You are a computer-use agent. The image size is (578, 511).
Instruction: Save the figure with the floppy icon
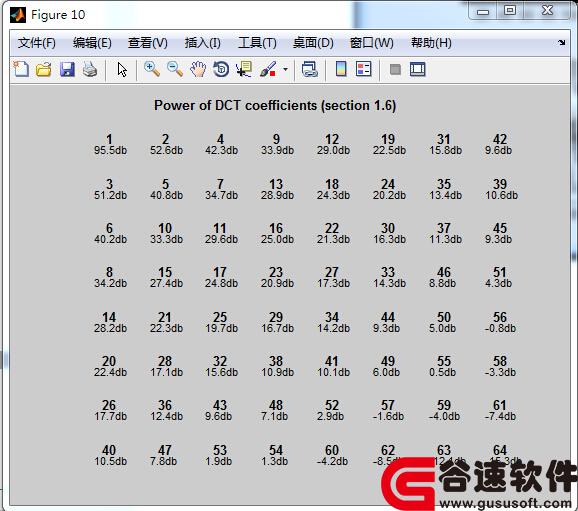[x=67, y=69]
